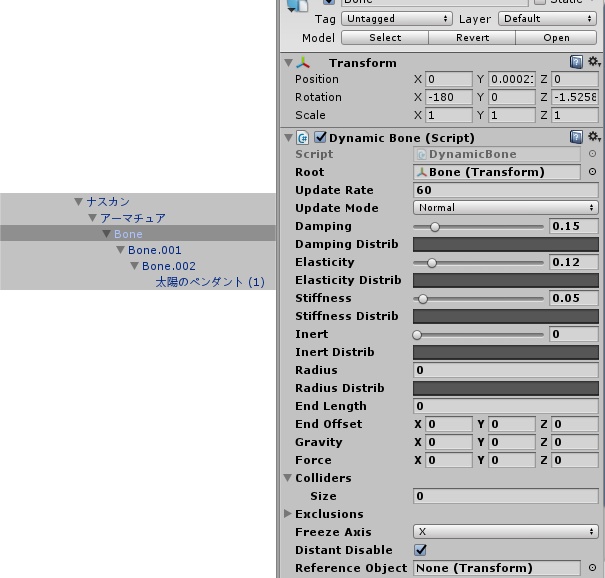Screen dimensions: 605x578
Task: Open the Elasticity Distrib curve field
Action: pos(505,280)
